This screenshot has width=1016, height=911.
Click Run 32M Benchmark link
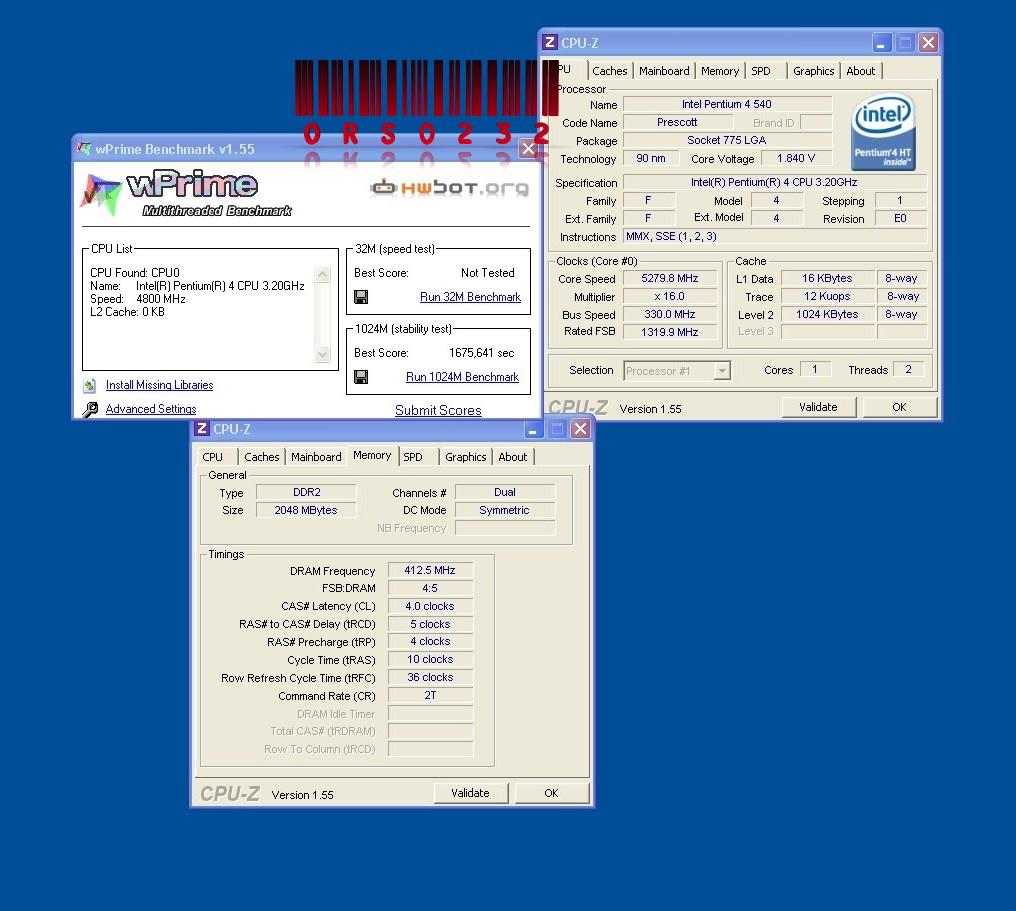[470, 297]
